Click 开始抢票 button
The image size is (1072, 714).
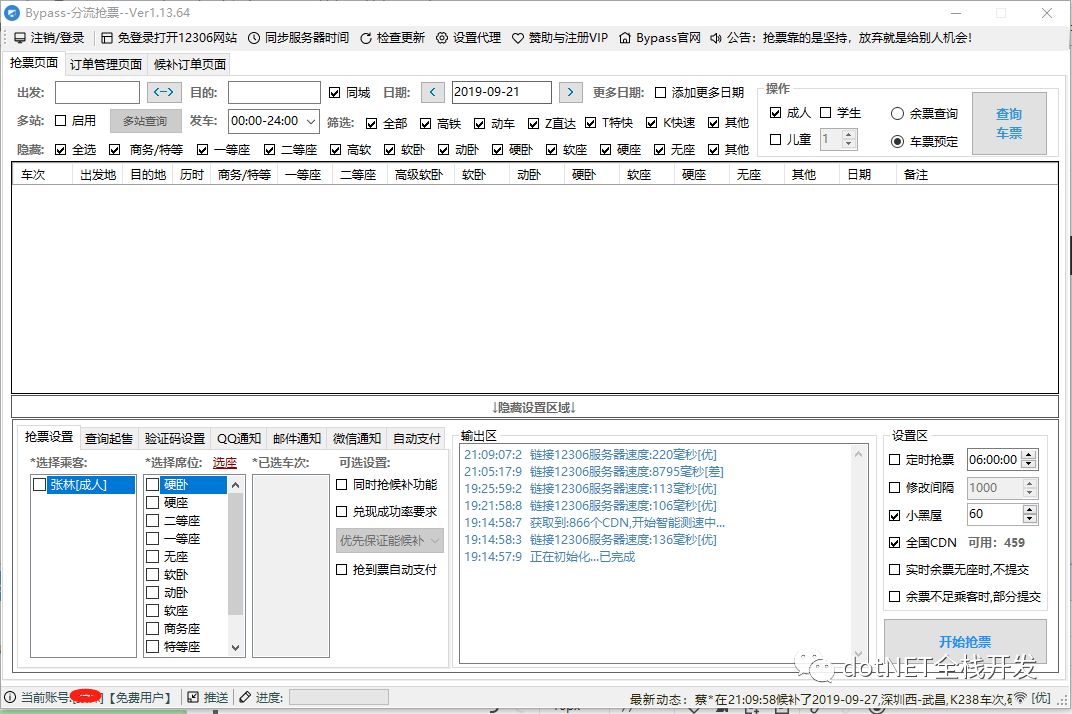[965, 642]
